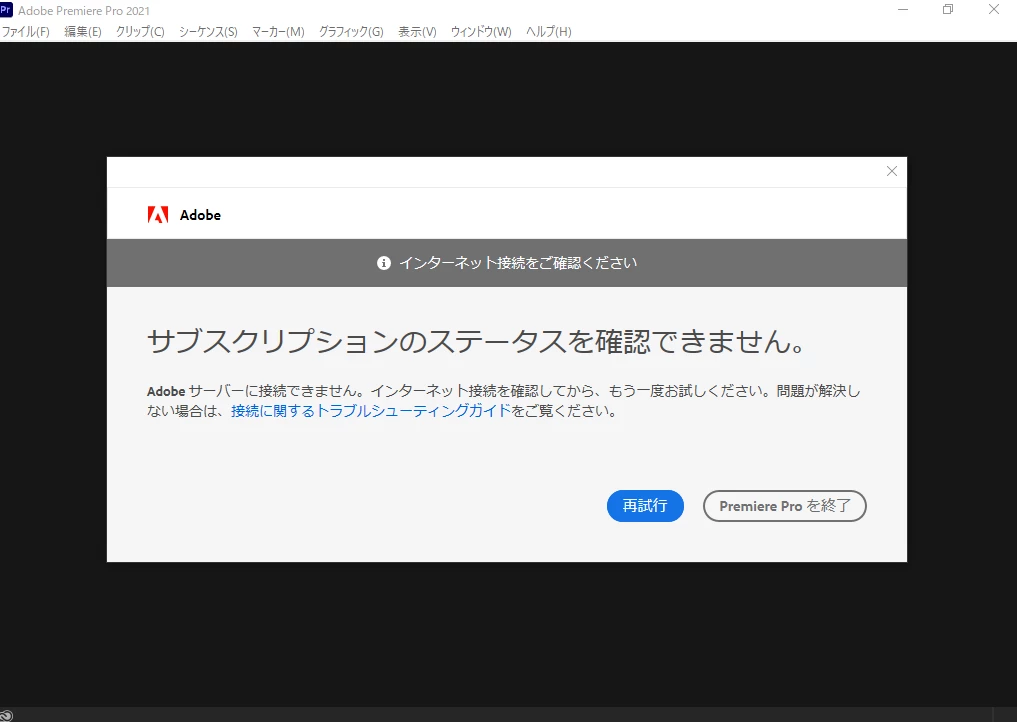Click the Adobe logo in dialog
Screen dimensions: 1017x722
tap(158, 215)
